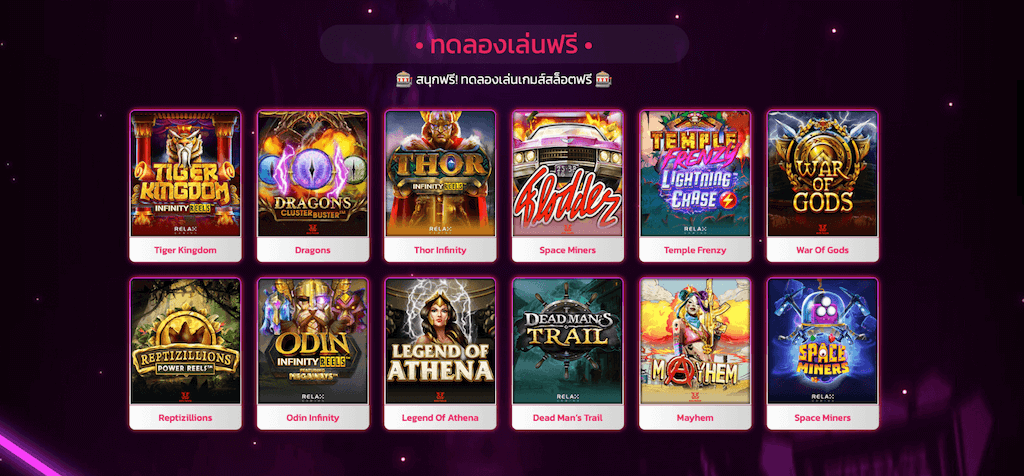Open the War of Gods game thumbnail
Viewport: 1024px width, 476px height.
point(822,174)
